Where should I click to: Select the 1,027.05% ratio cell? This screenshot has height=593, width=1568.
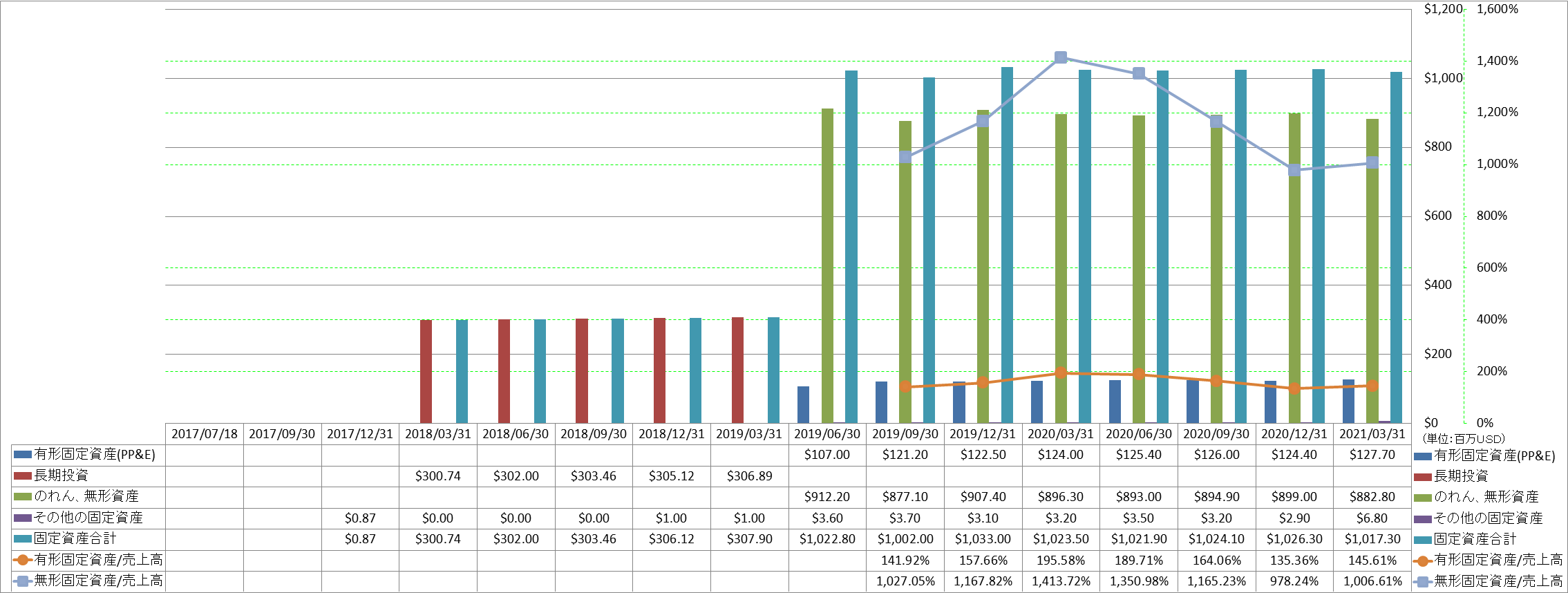905,581
